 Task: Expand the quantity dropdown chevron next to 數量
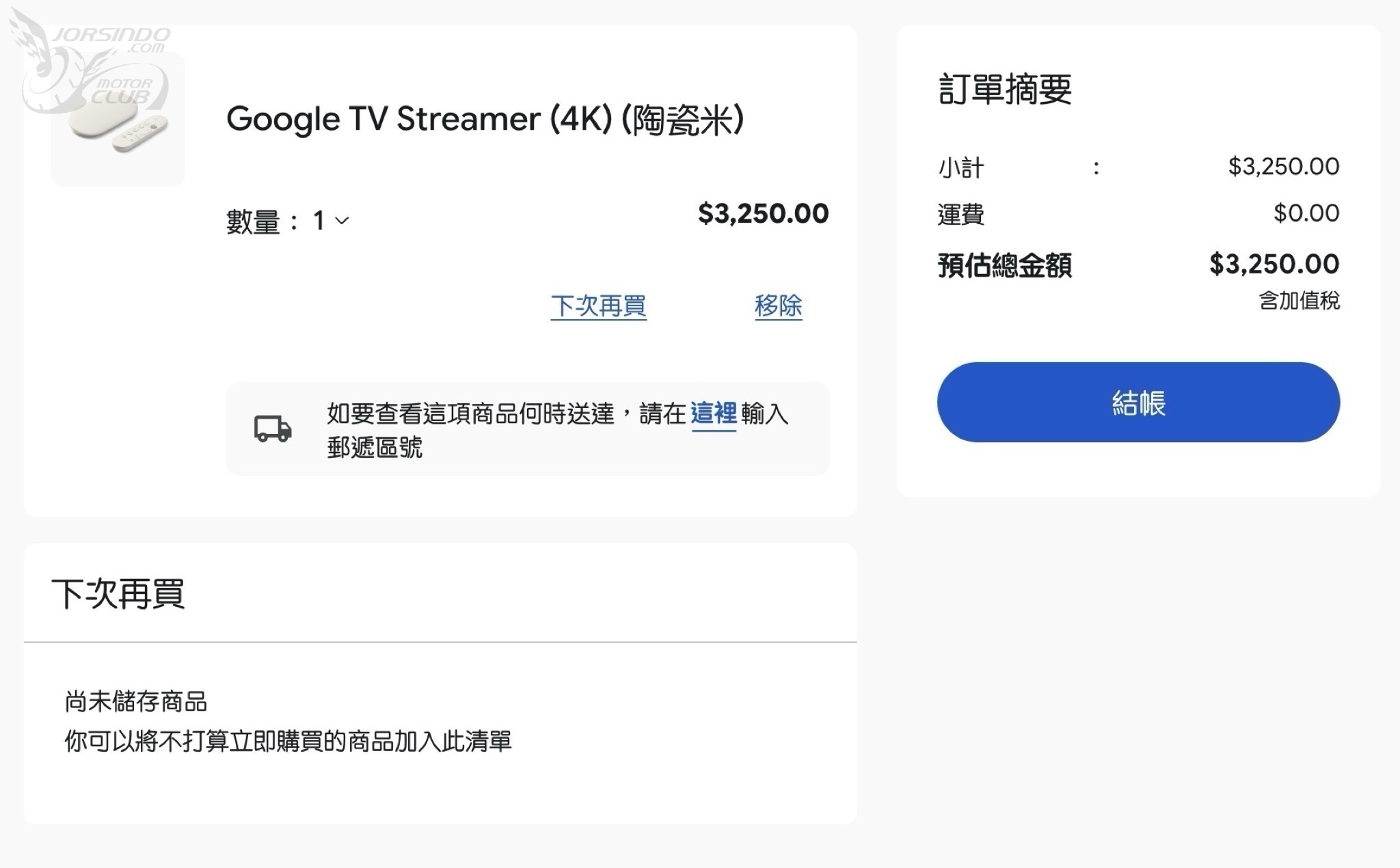[x=342, y=221]
